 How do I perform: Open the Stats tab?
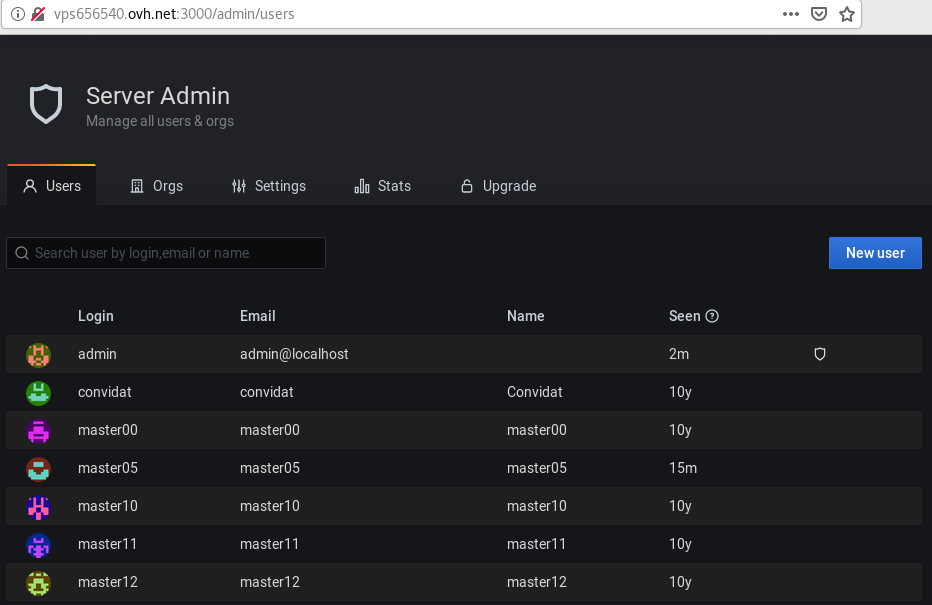(x=382, y=186)
